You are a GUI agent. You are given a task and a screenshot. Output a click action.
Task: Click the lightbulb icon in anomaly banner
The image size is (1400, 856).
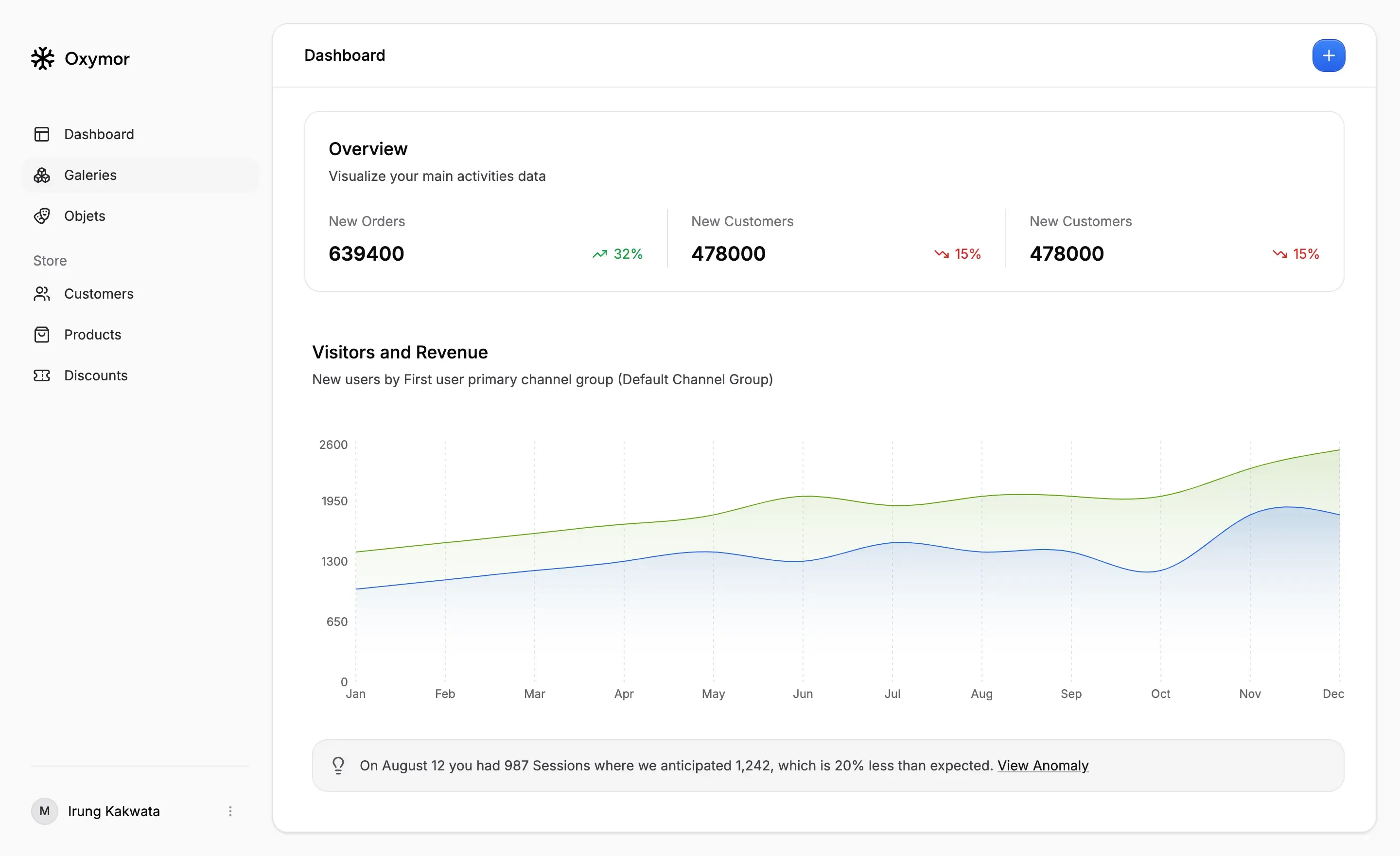(338, 766)
